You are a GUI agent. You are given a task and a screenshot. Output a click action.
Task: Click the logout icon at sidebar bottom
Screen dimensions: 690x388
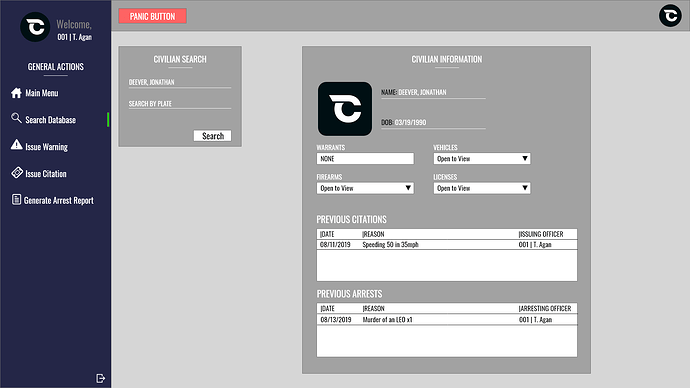pos(100,378)
